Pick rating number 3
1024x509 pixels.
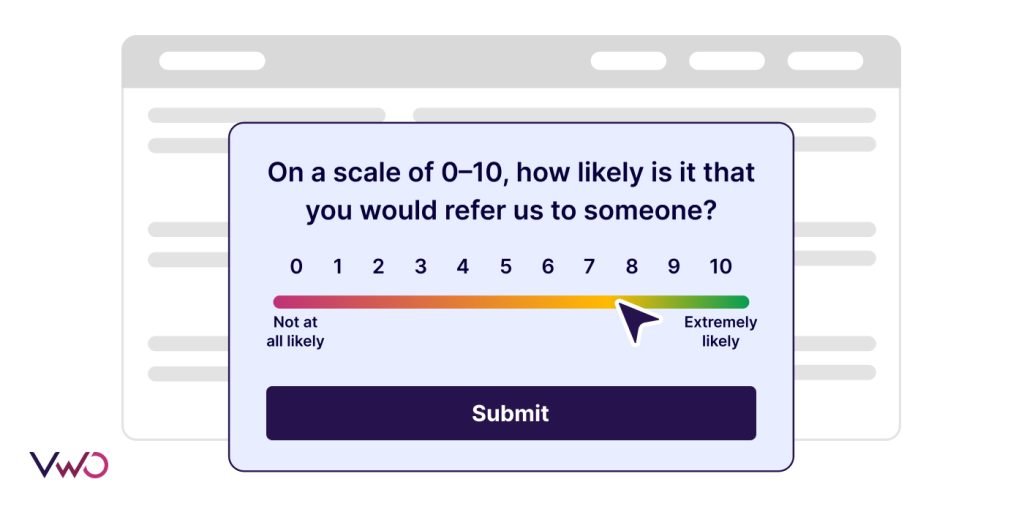(x=421, y=267)
